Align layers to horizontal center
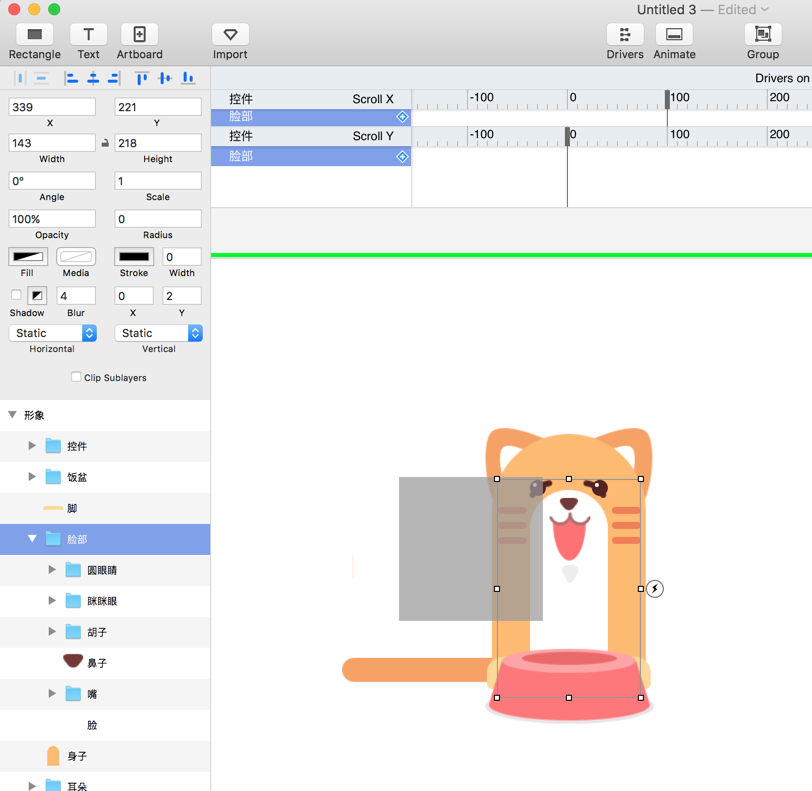This screenshot has width=812, height=791. [93, 78]
